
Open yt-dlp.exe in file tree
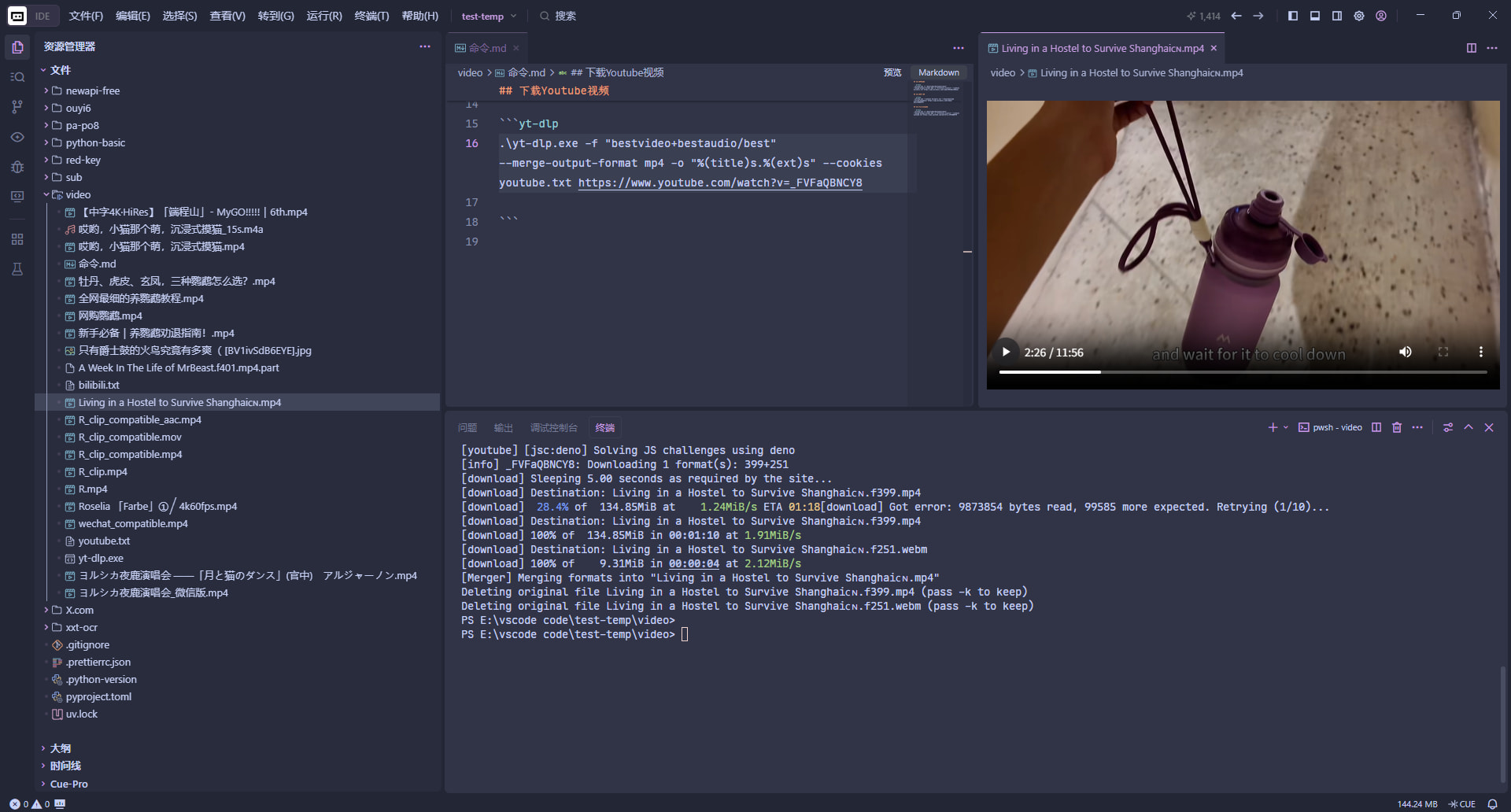(101, 558)
